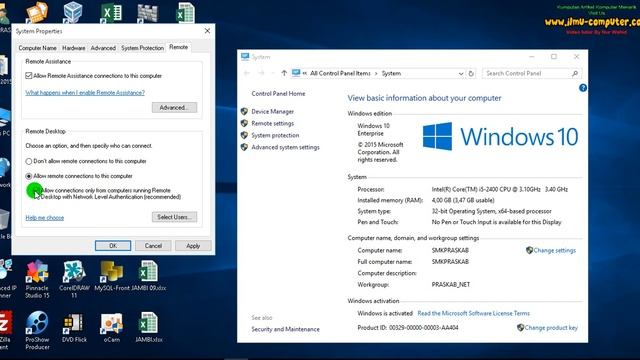640x360 pixels.
Task: Open DVD Flick desktop shortcut
Action: 74,327
